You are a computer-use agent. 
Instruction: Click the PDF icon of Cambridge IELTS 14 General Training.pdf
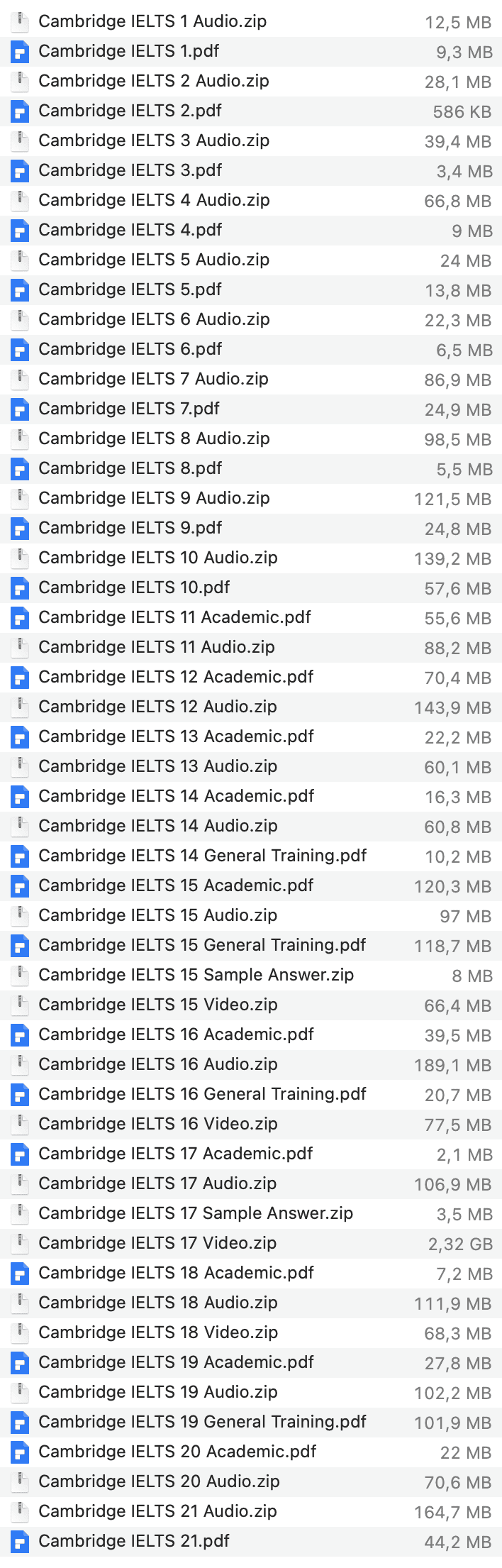click(x=21, y=856)
